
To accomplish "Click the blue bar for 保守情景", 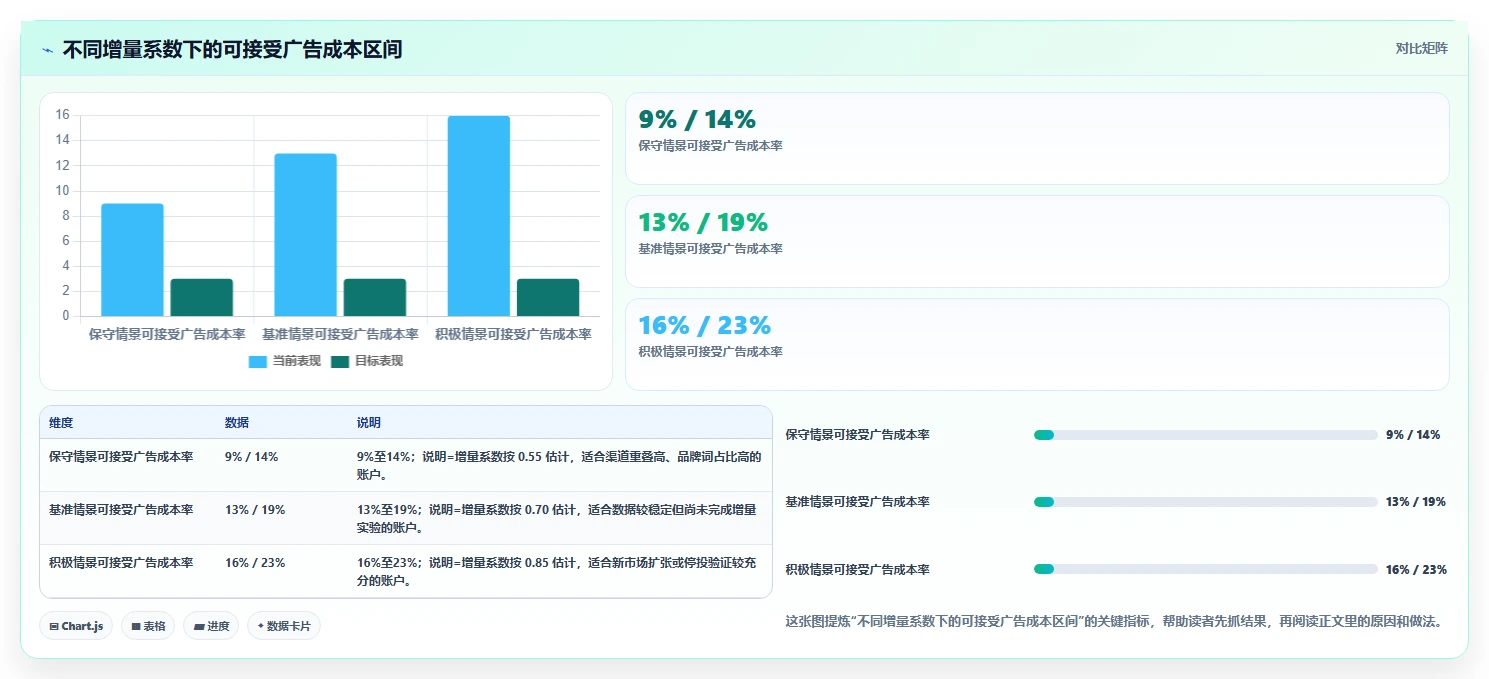I will [x=132, y=260].
